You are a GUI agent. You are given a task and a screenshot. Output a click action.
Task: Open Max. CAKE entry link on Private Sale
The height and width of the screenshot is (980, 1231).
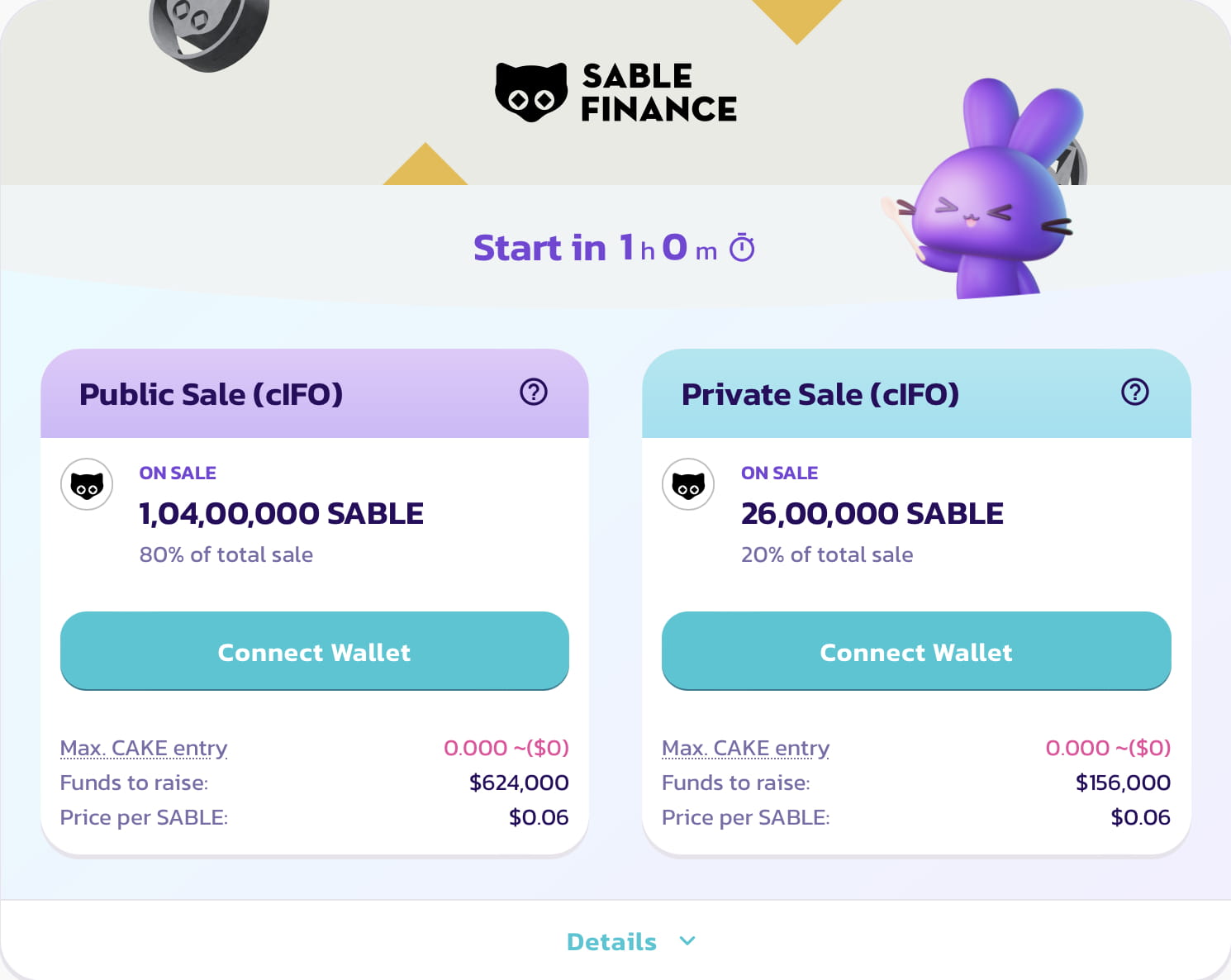745,748
